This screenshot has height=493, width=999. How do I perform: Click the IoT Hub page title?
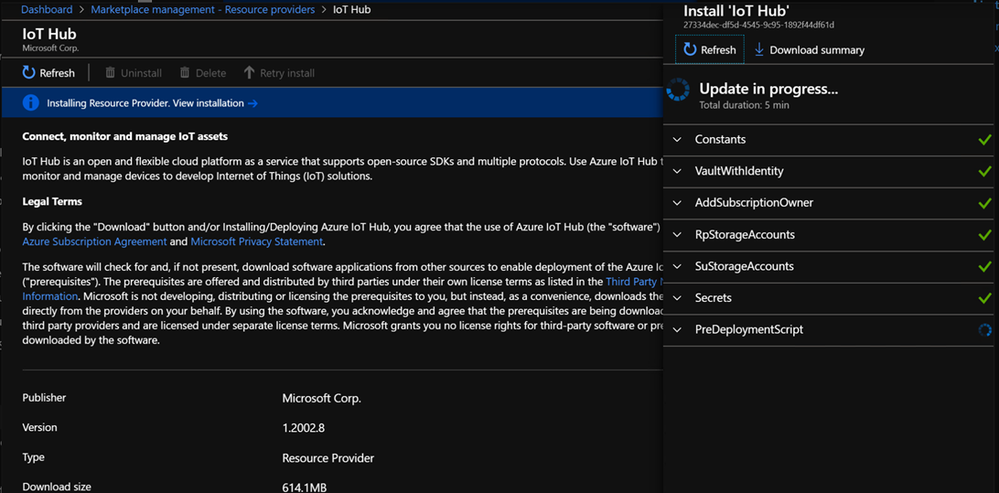point(49,34)
